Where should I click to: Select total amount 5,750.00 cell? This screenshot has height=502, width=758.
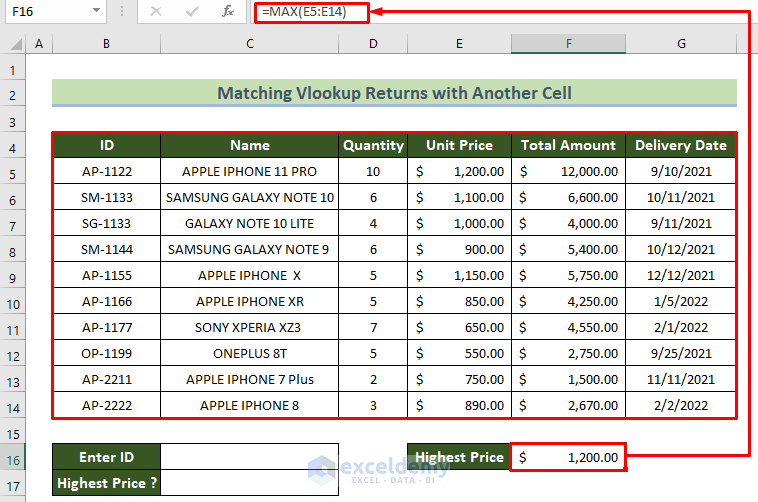pos(568,276)
